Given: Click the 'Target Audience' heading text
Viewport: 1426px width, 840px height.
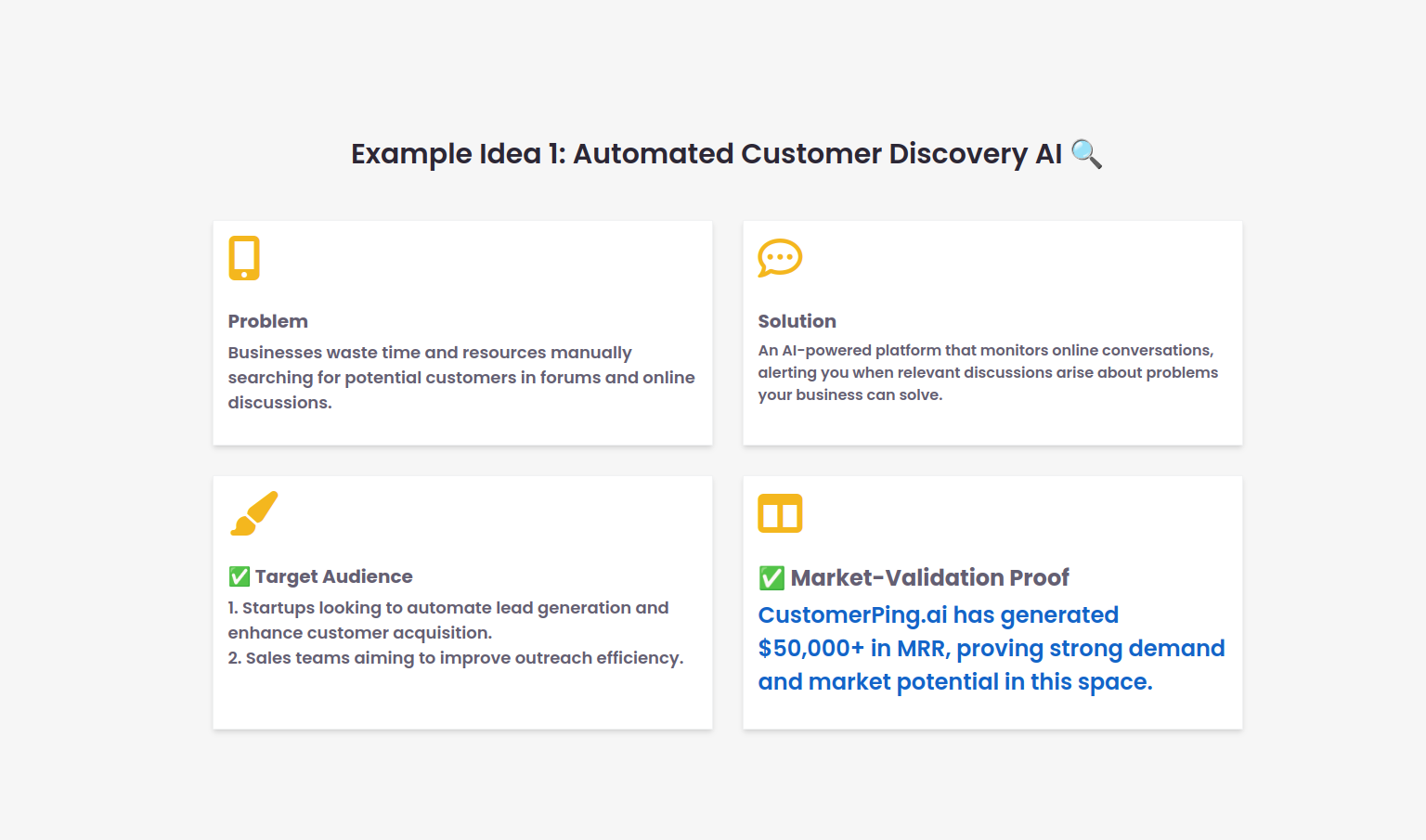Looking at the screenshot, I should 334,576.
